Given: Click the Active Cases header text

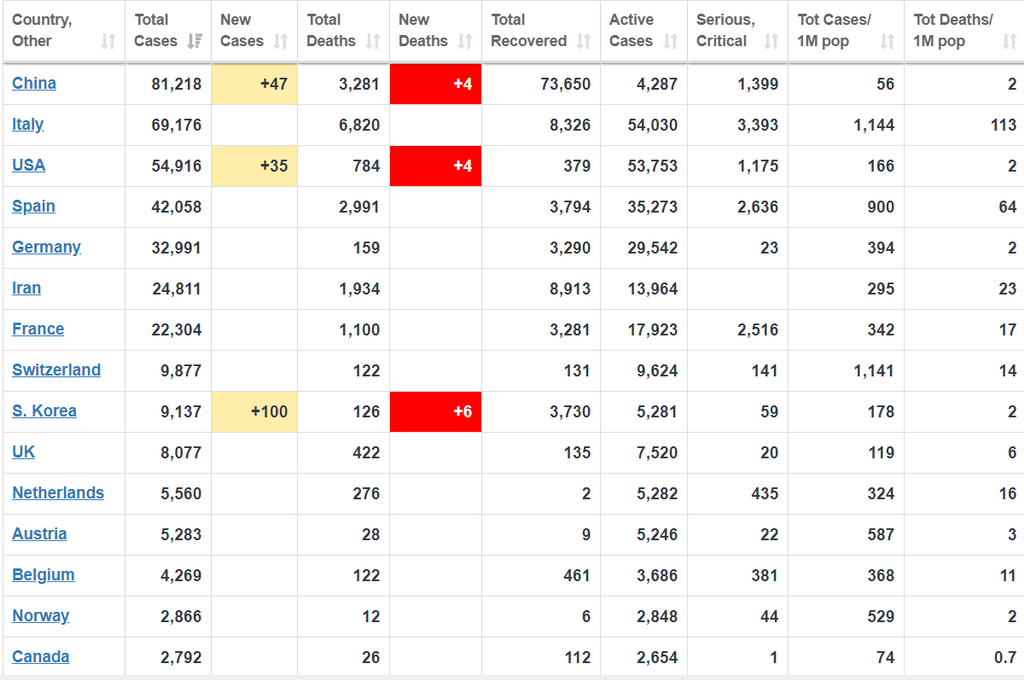Looking at the screenshot, I should 631,31.
